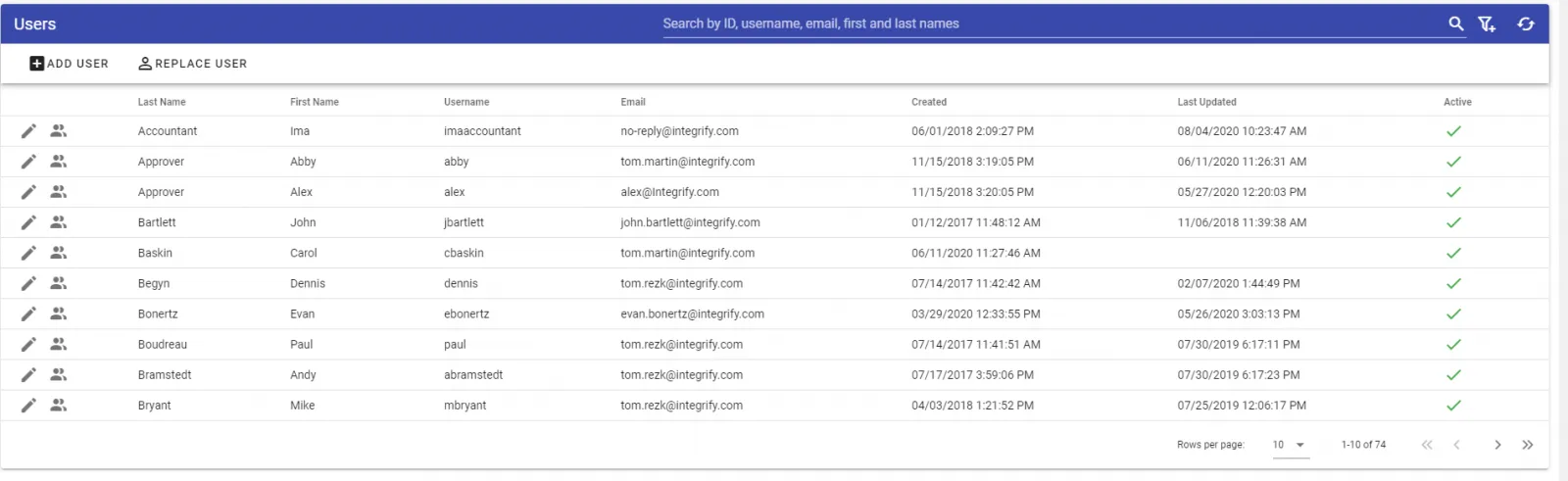Edit Evan Bonertz using pencil icon
Image resolution: width=1568 pixels, height=481 pixels.
(28, 313)
